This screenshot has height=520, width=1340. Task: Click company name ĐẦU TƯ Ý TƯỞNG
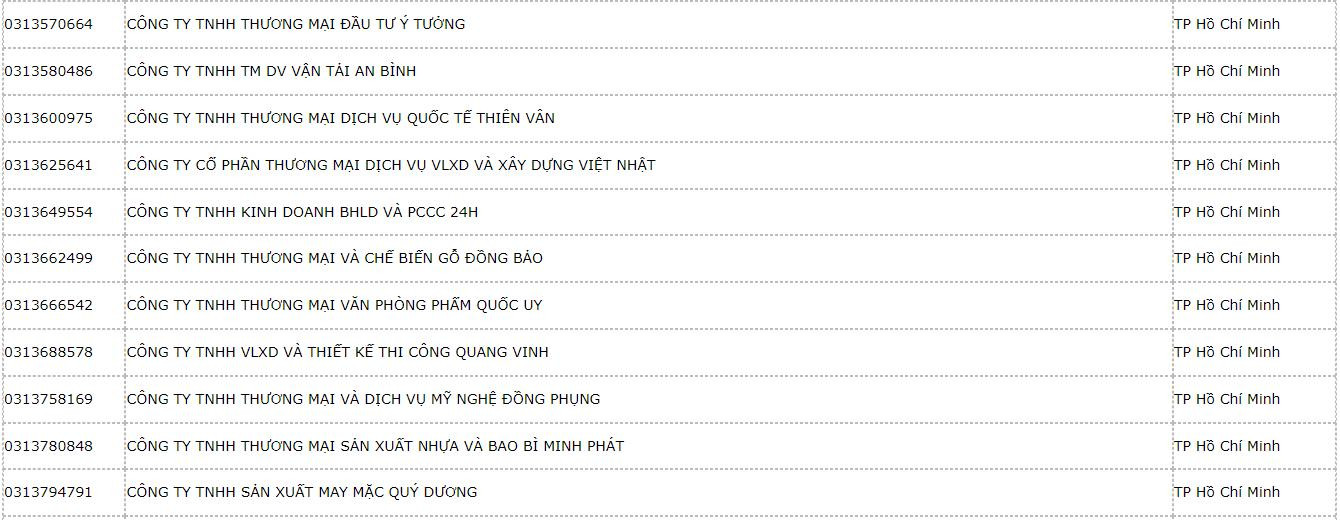(x=295, y=24)
